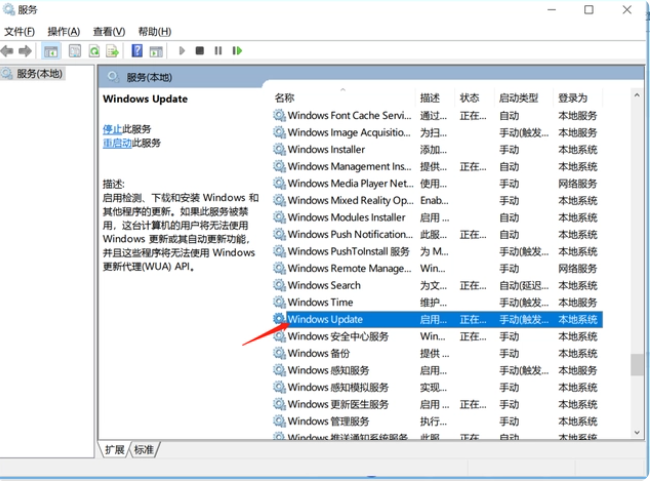This screenshot has width=651, height=481.
Task: Open the 查看(V) menu
Action: pyautogui.click(x=109, y=32)
